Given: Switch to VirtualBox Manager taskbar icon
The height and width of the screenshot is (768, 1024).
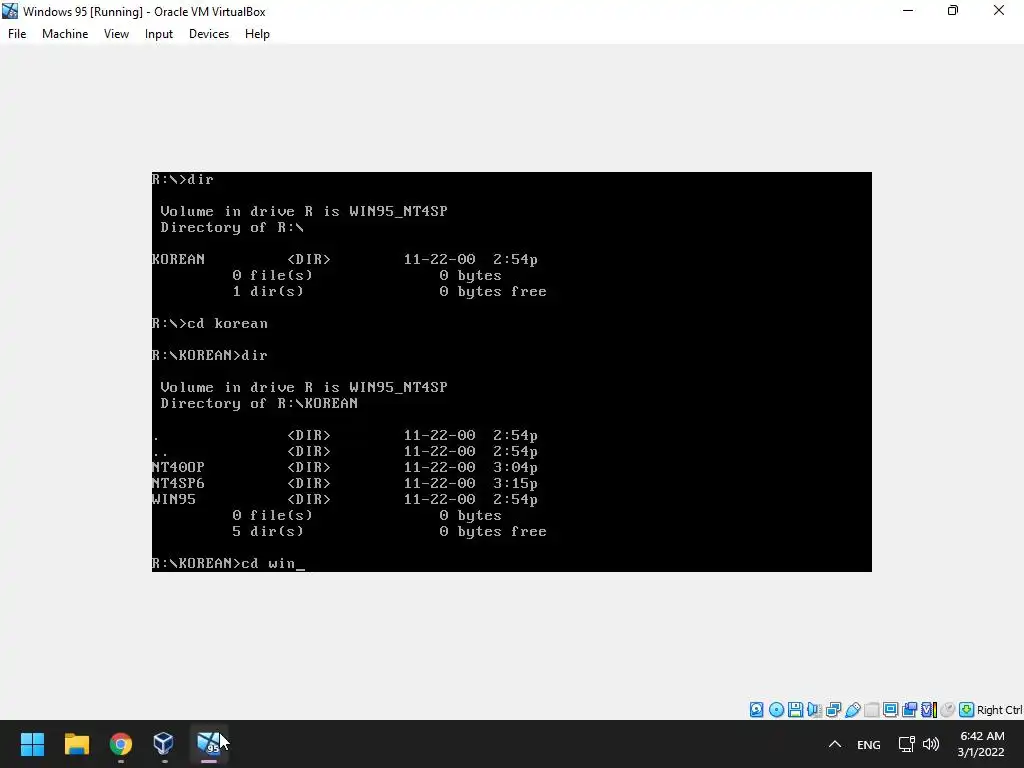Looking at the screenshot, I should coord(164,744).
